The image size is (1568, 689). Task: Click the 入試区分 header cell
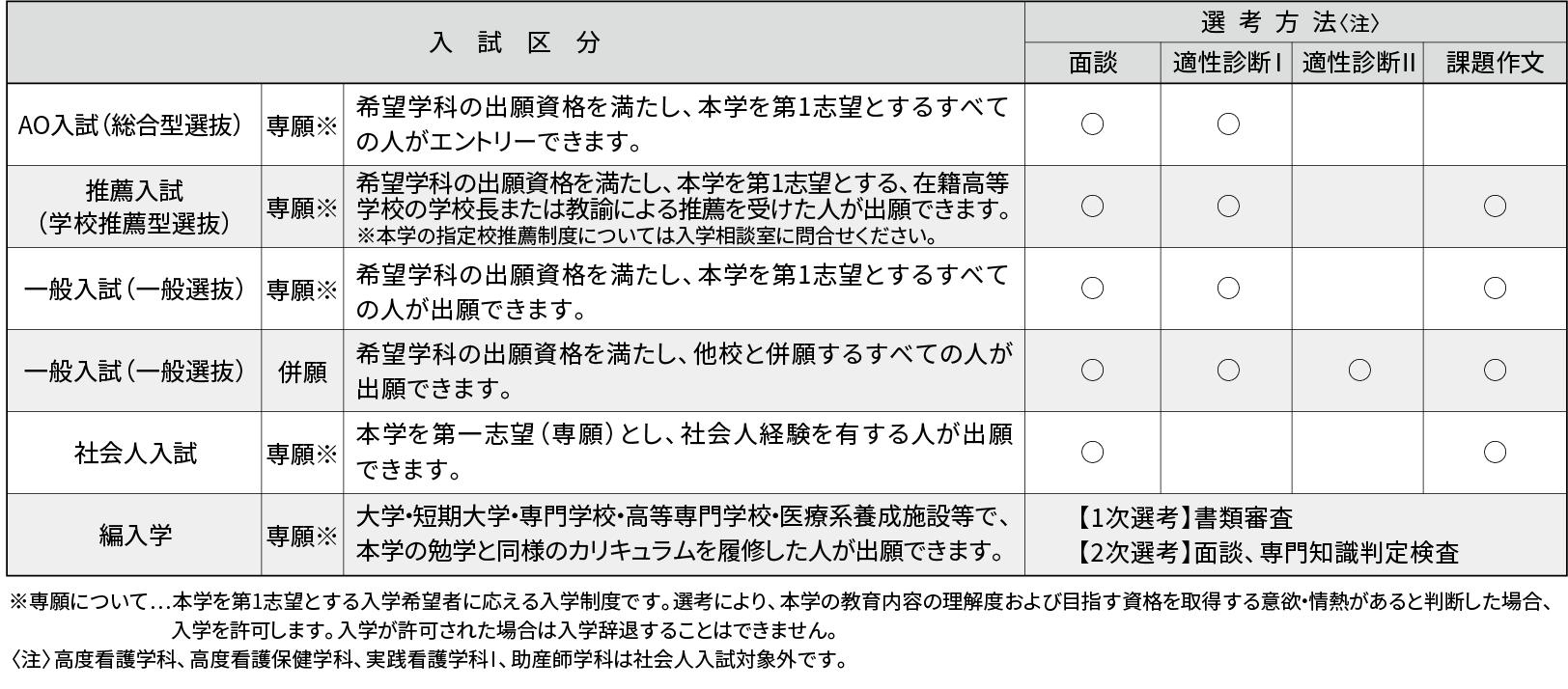[x=515, y=42]
